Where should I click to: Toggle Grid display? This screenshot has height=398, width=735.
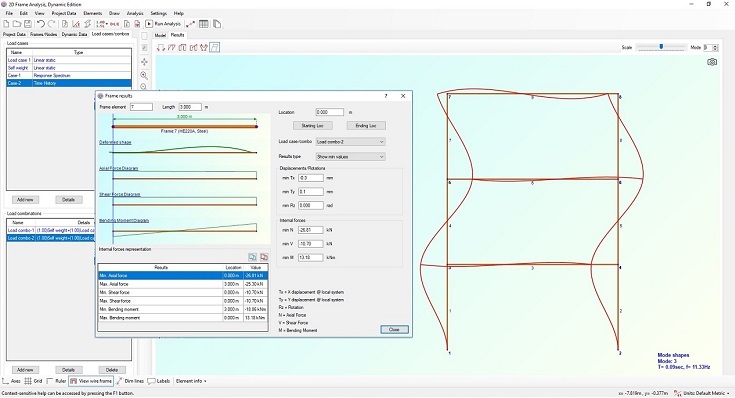pyautogui.click(x=33, y=381)
